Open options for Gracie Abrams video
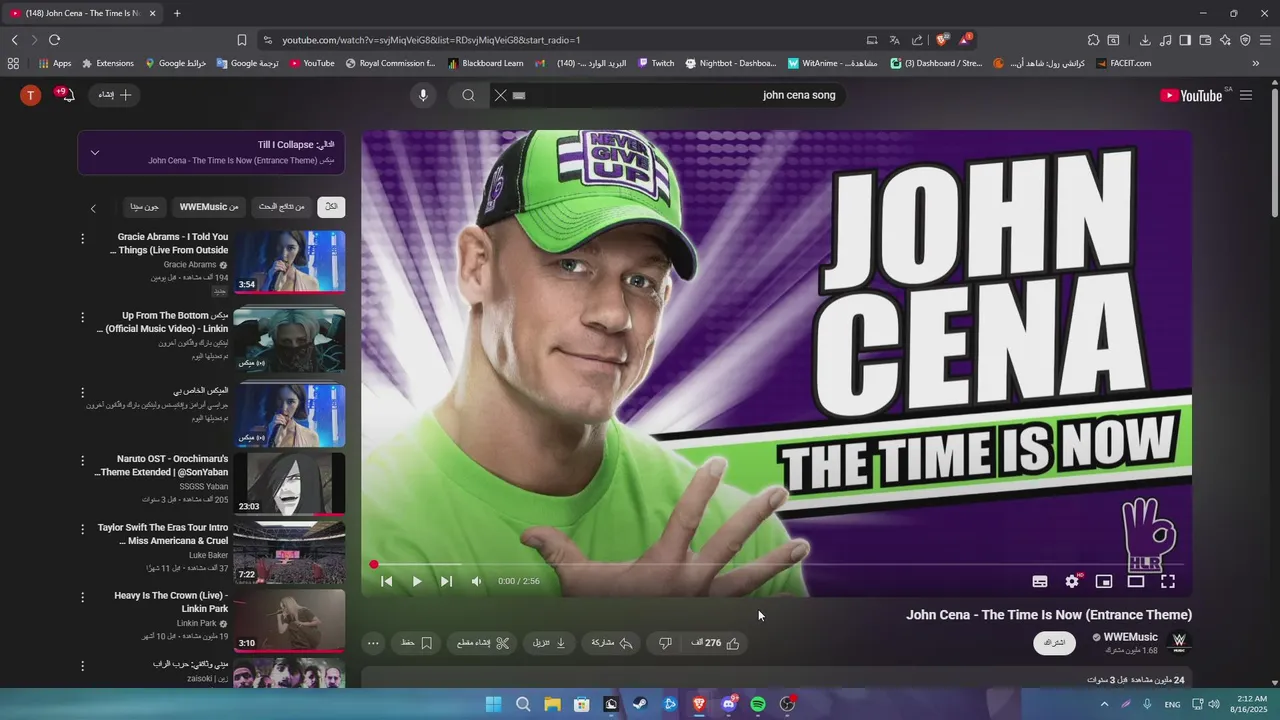 [83, 238]
